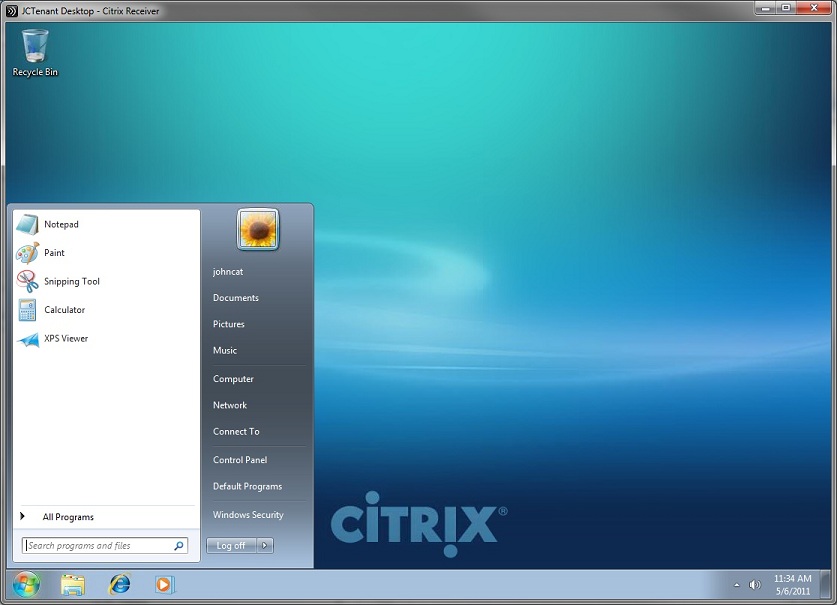
Task: Open the Recycle Bin
Action: (34, 43)
